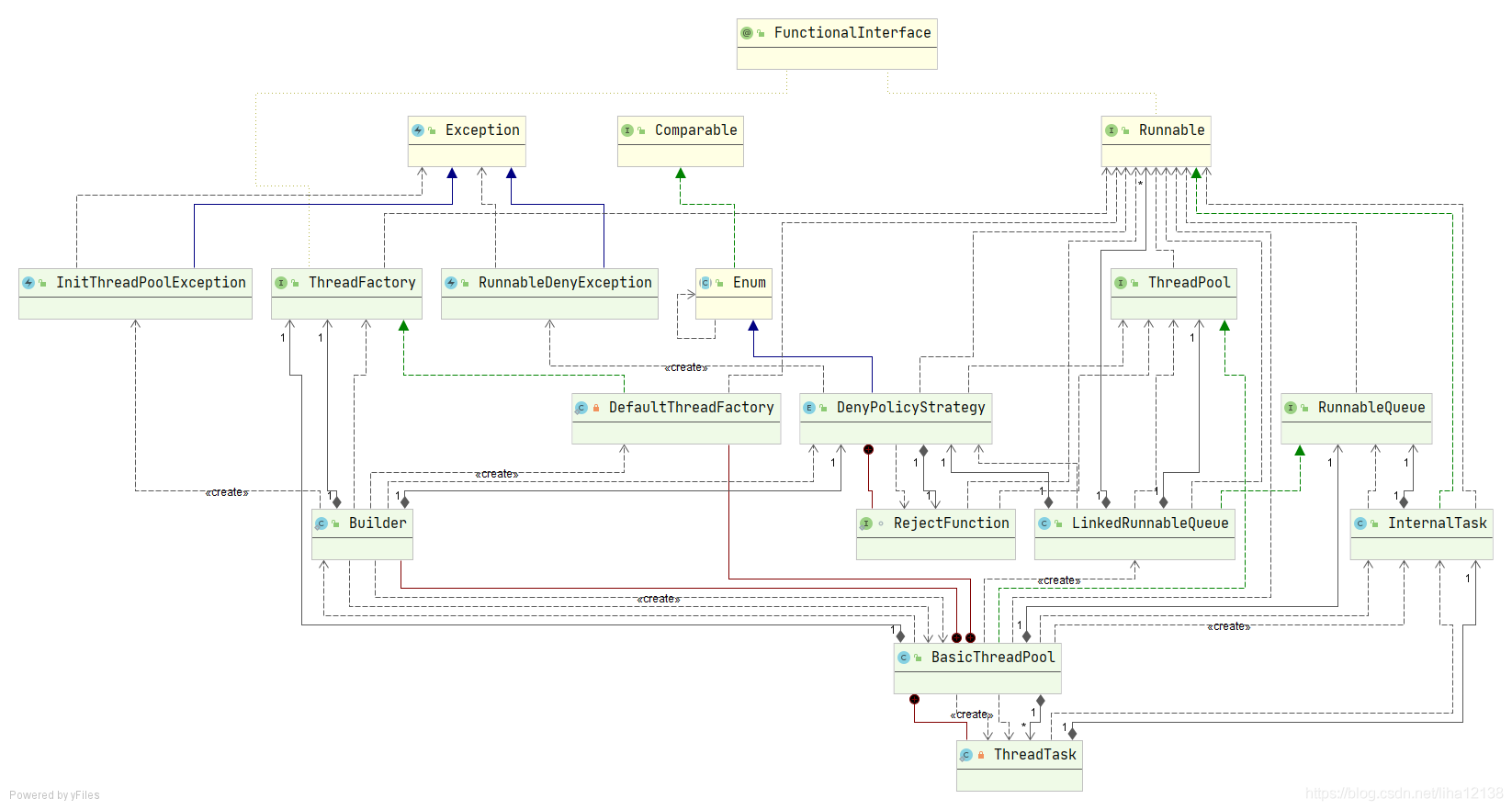Image resolution: width=1512 pixels, height=810 pixels.
Task: Select the ThreadPool node label
Action: (1190, 283)
